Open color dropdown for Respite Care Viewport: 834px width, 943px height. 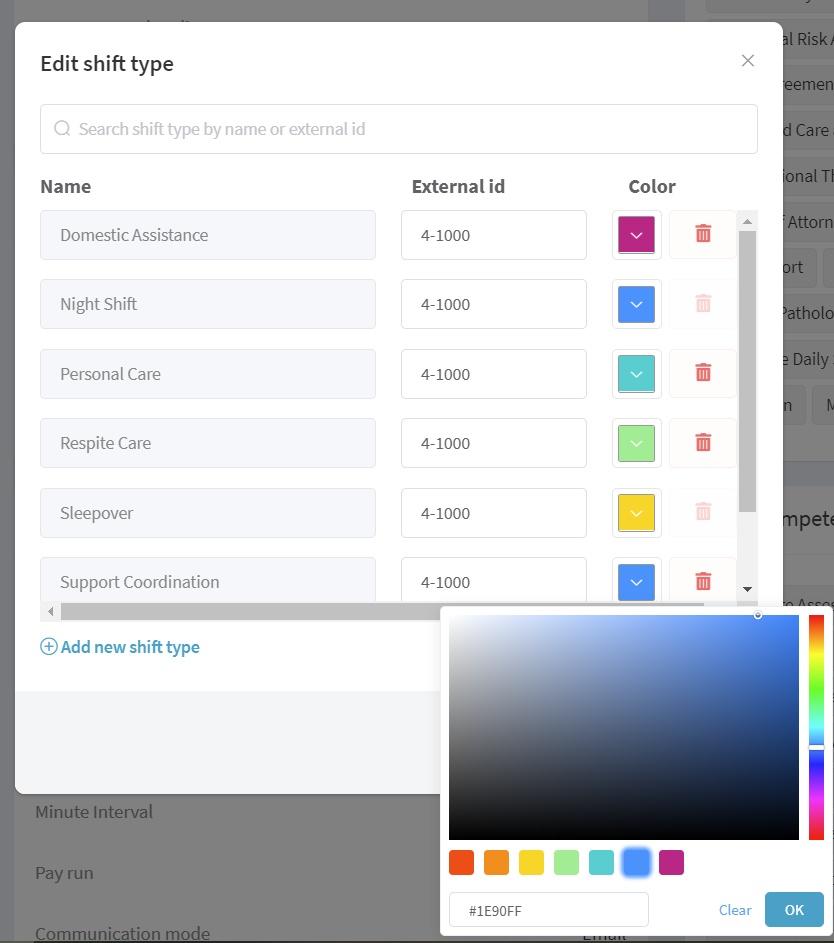pos(636,443)
